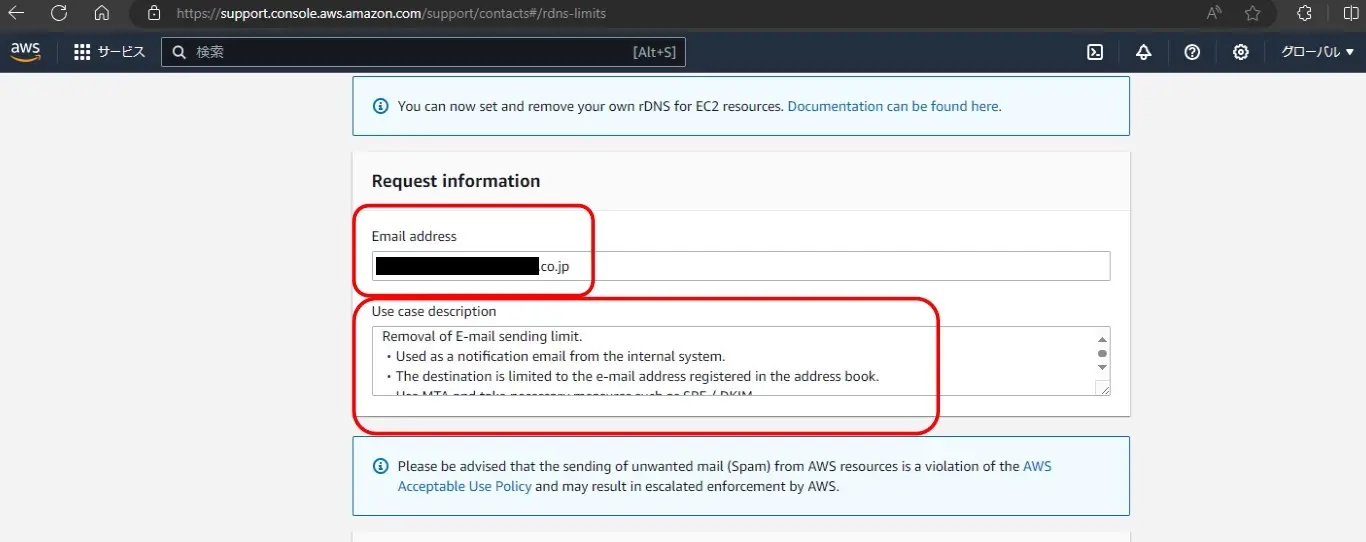
Task: Open the notifications bell
Action: [x=1143, y=52]
